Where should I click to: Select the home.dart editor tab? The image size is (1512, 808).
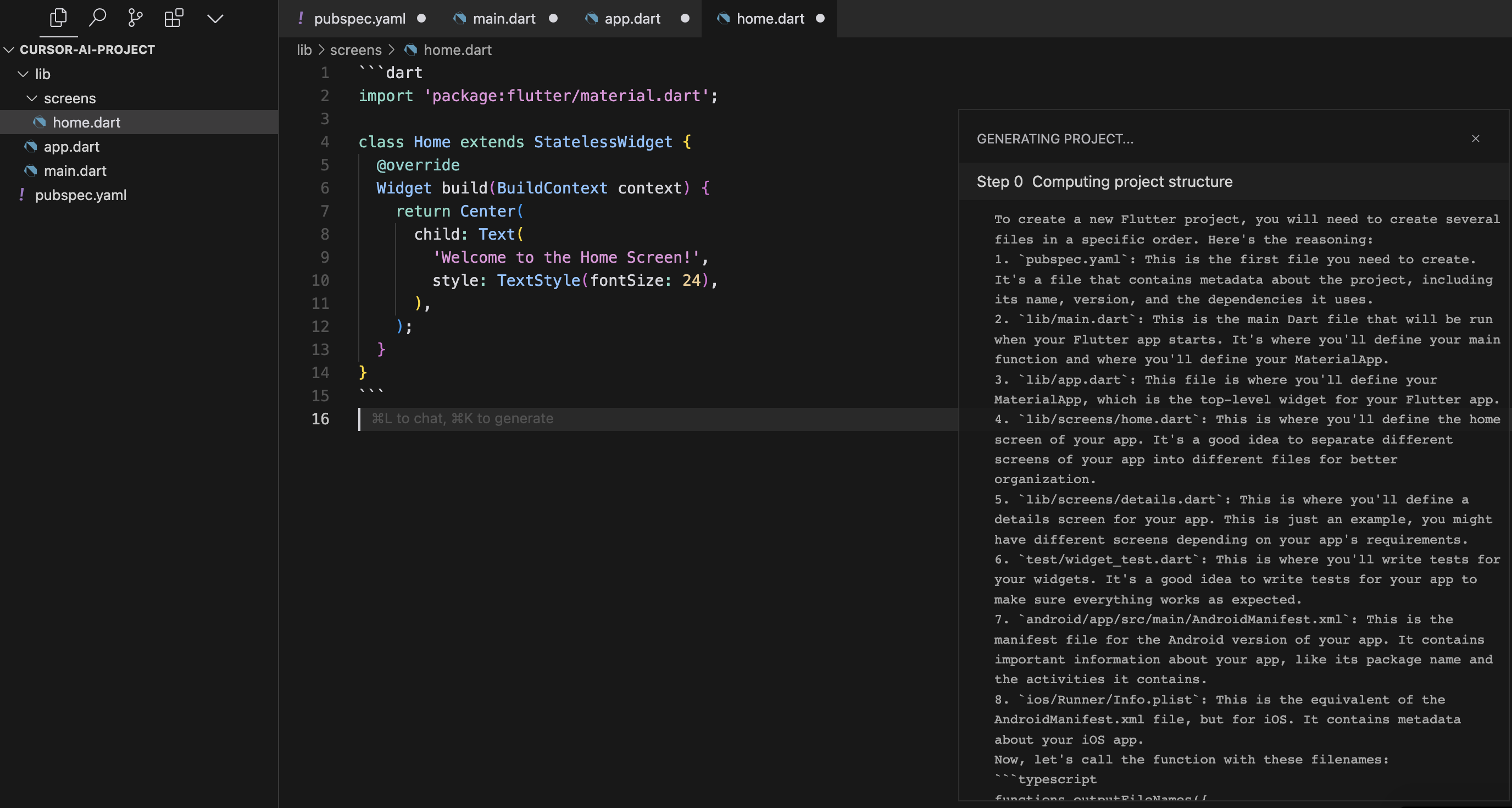(x=770, y=19)
